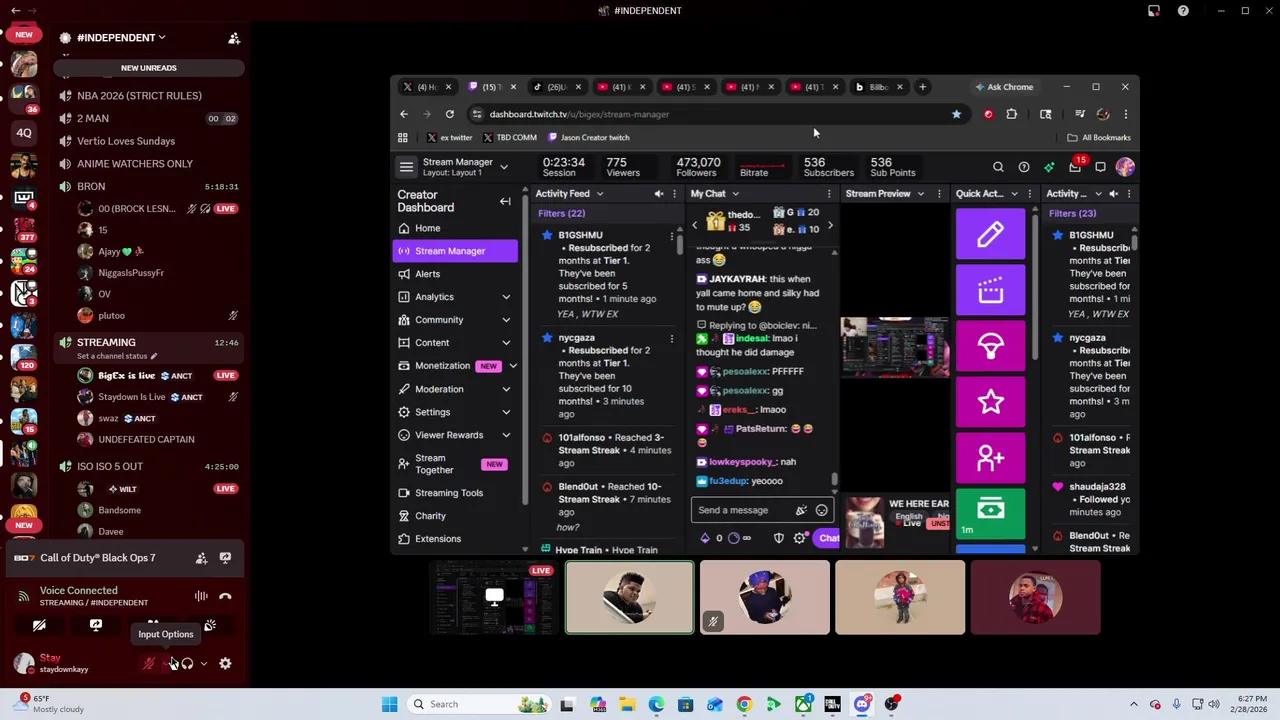This screenshot has width=1280, height=720.
Task: Click the Edit Stream Info pencil quick action
Action: point(990,234)
